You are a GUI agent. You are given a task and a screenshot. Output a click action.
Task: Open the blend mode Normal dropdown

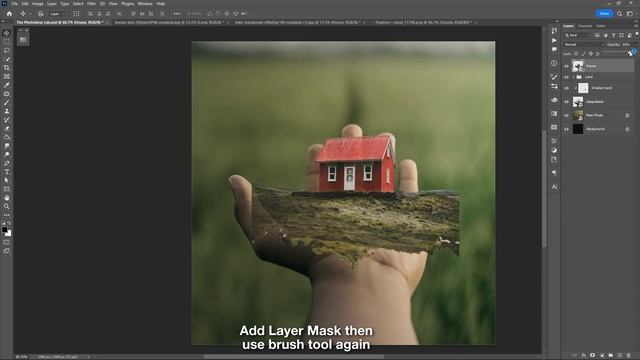[x=583, y=44]
